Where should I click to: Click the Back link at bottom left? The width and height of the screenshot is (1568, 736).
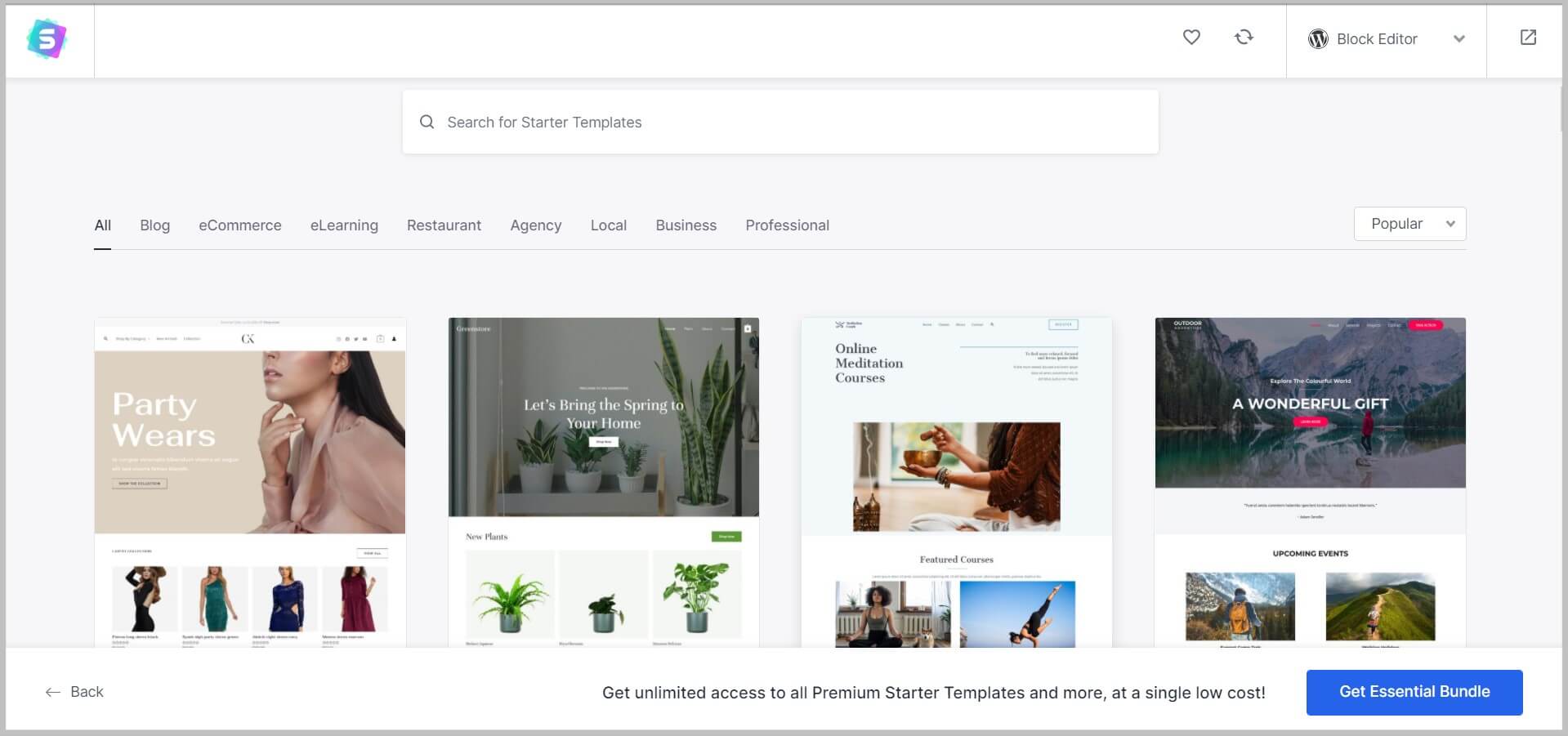click(x=86, y=692)
